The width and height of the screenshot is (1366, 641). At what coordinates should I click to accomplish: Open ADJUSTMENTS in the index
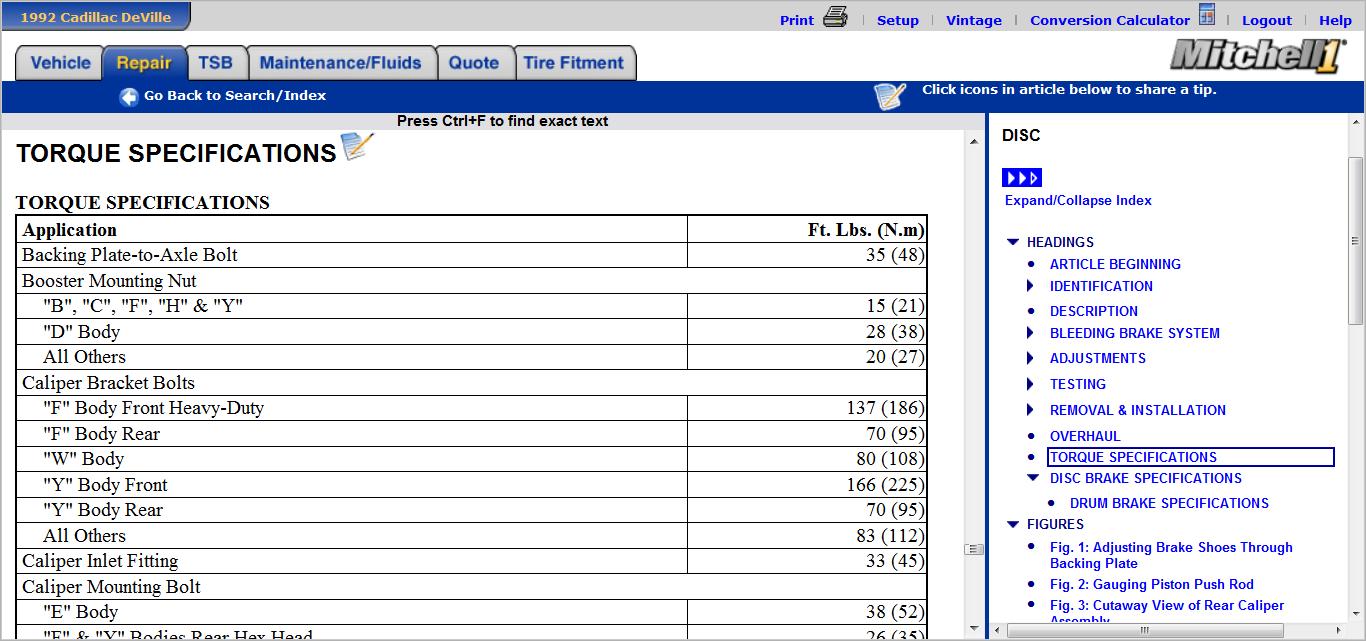[1098, 358]
